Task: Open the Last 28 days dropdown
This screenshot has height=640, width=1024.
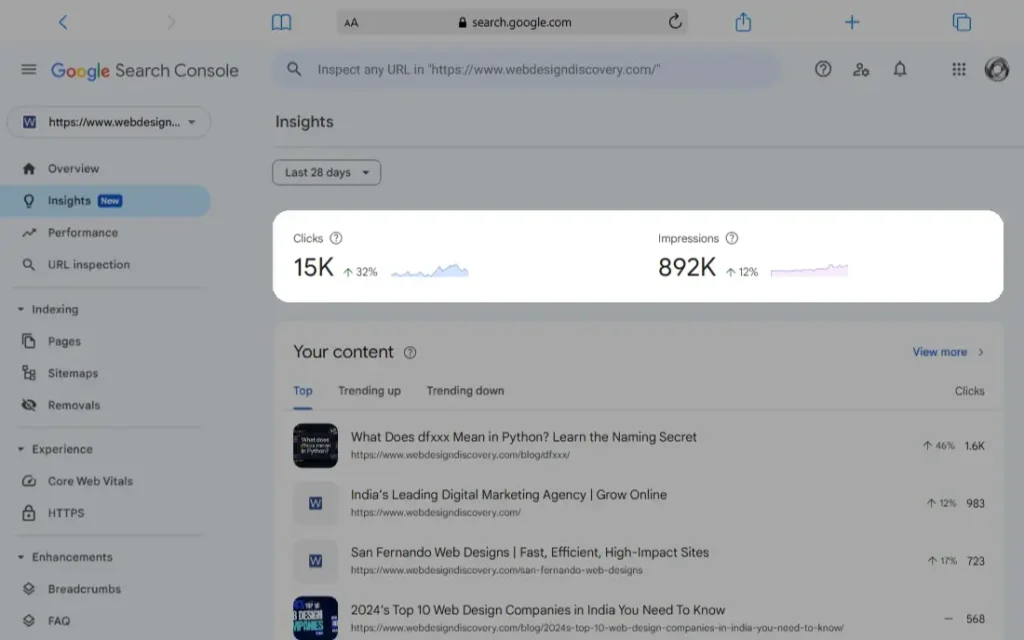Action: point(326,173)
